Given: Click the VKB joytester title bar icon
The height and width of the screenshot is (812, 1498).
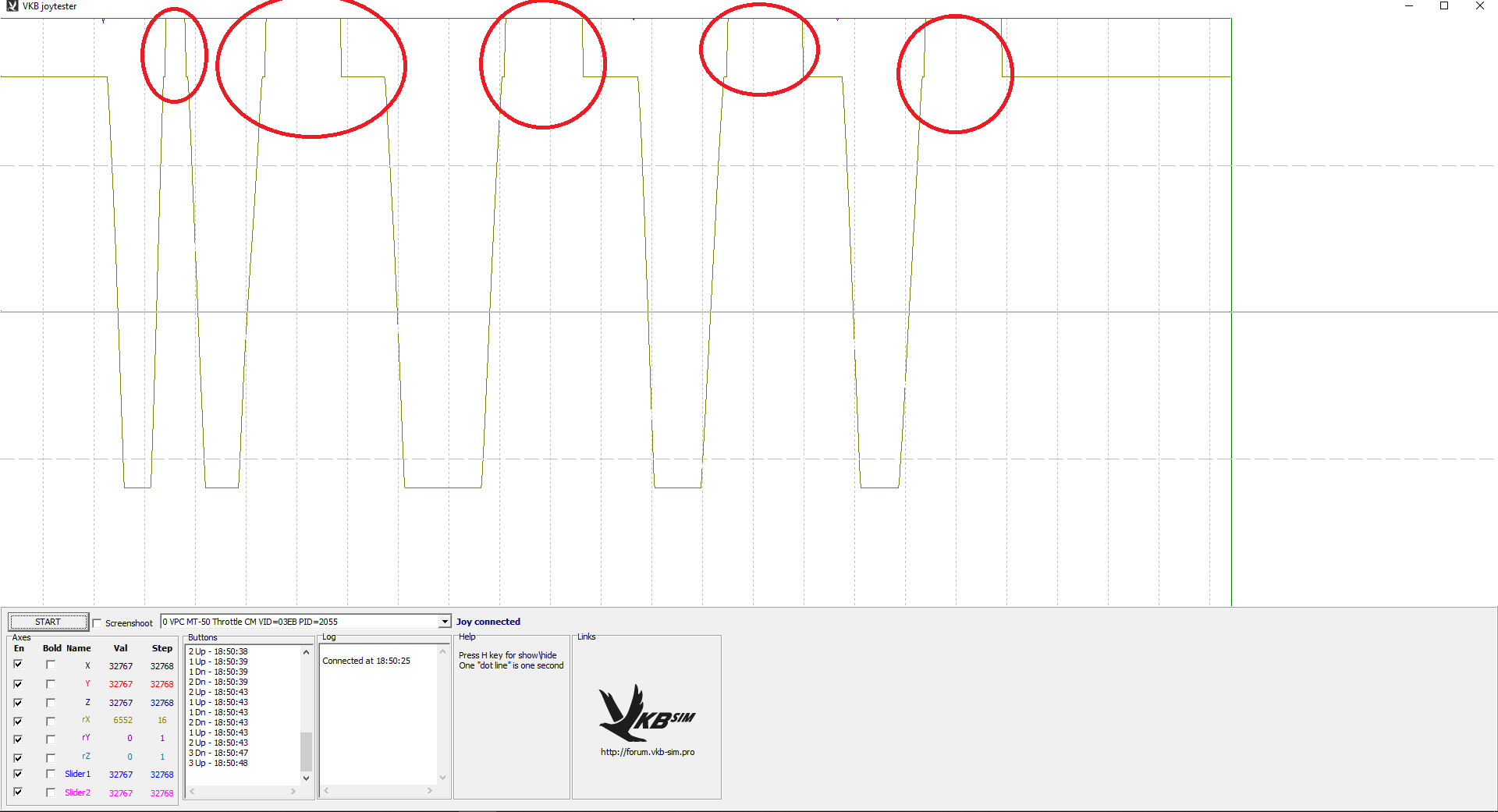Looking at the screenshot, I should click(x=12, y=6).
